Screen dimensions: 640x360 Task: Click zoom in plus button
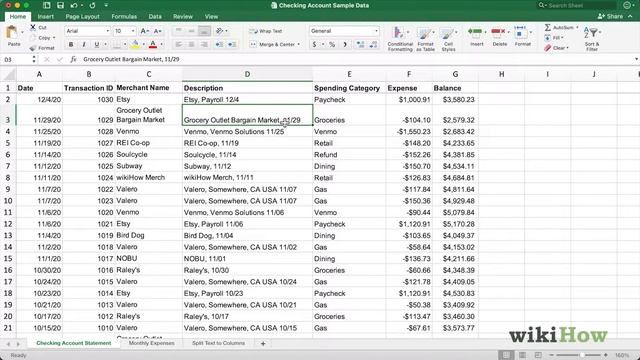pos(605,355)
